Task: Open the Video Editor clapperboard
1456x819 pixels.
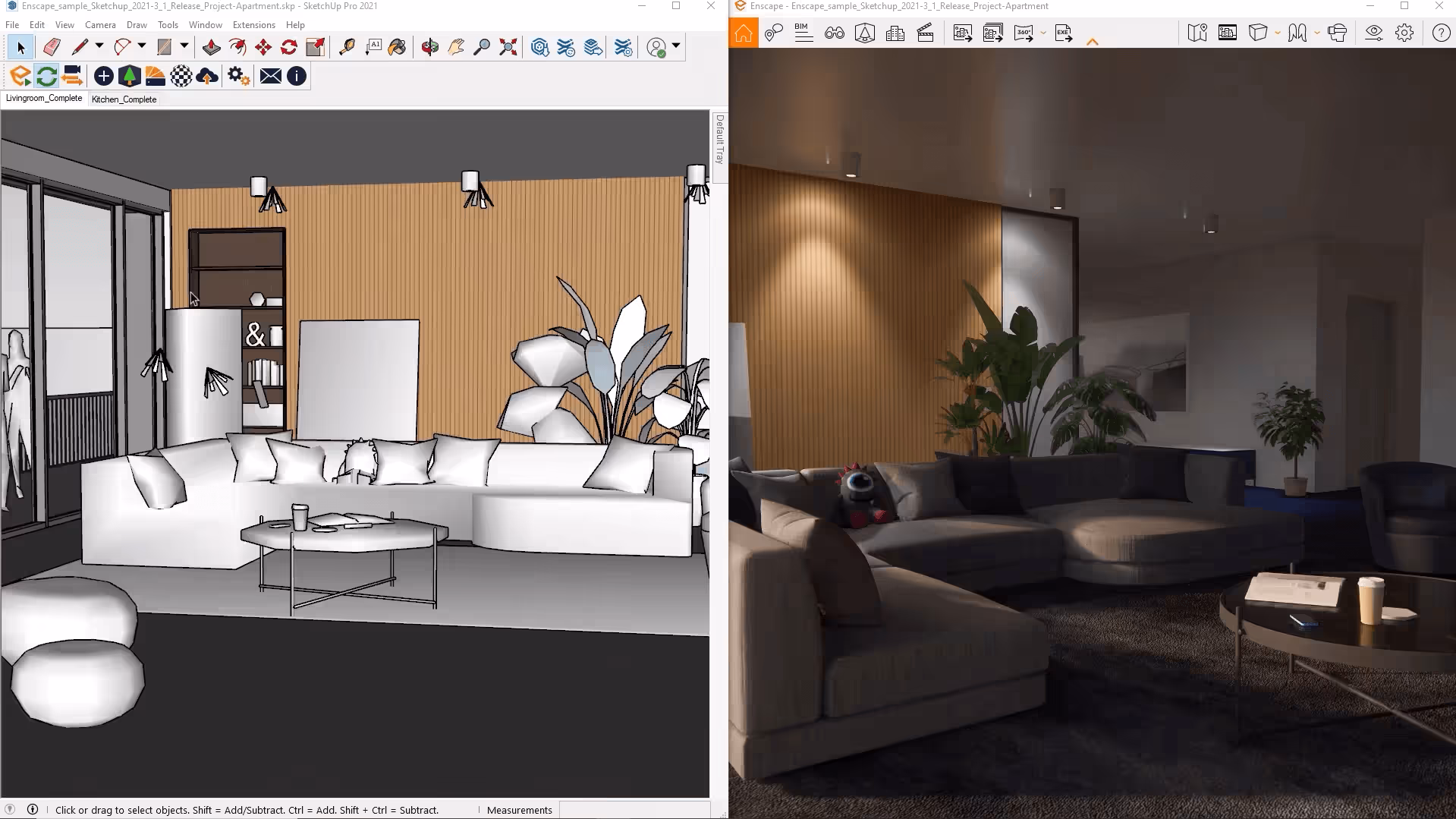Action: click(926, 33)
